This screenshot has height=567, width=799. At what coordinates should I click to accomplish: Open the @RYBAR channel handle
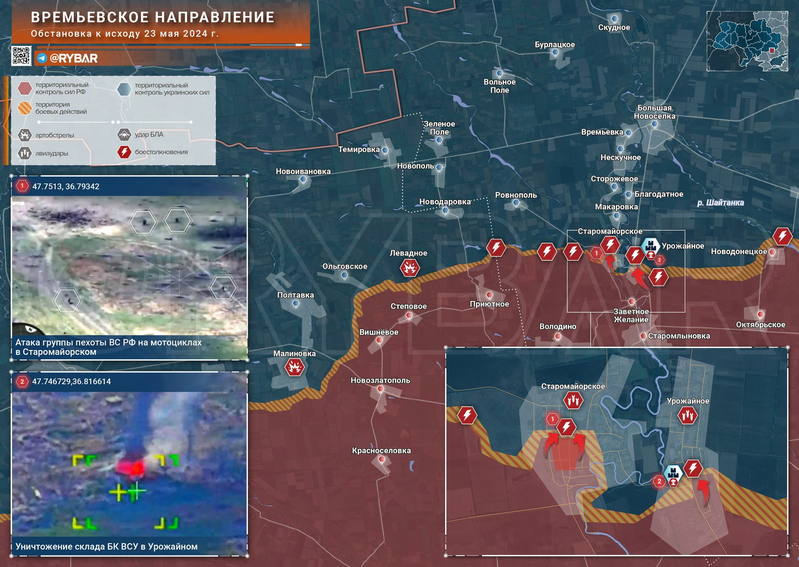(71, 59)
